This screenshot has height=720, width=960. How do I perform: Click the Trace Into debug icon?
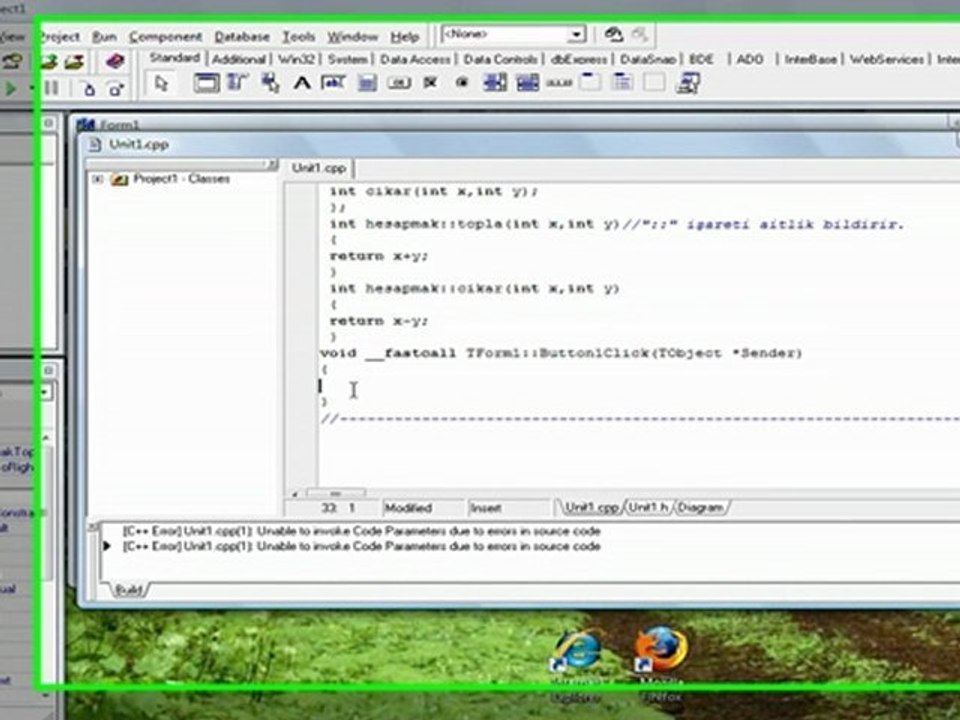[89, 89]
